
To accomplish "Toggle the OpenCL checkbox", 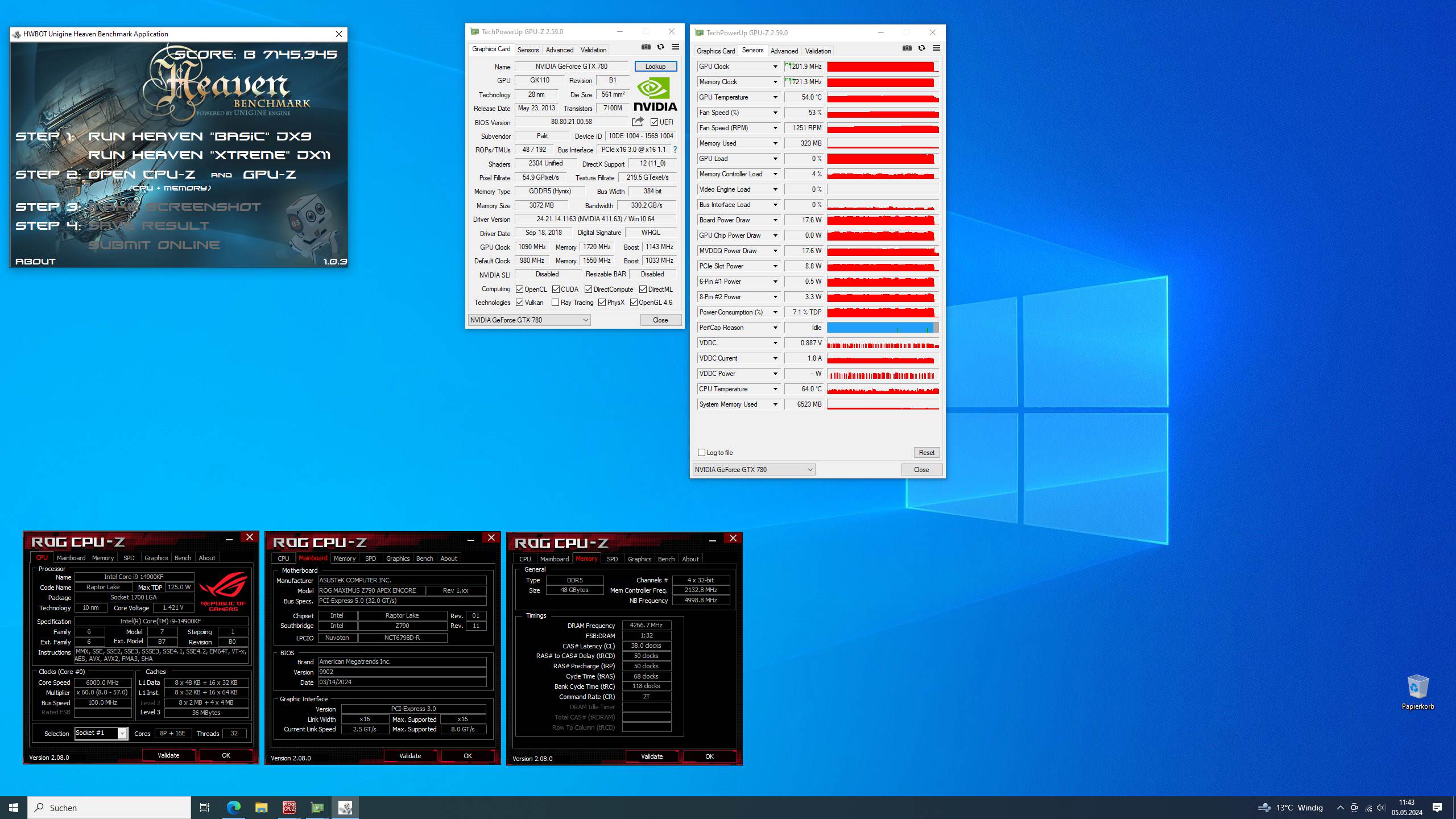I will (519, 289).
